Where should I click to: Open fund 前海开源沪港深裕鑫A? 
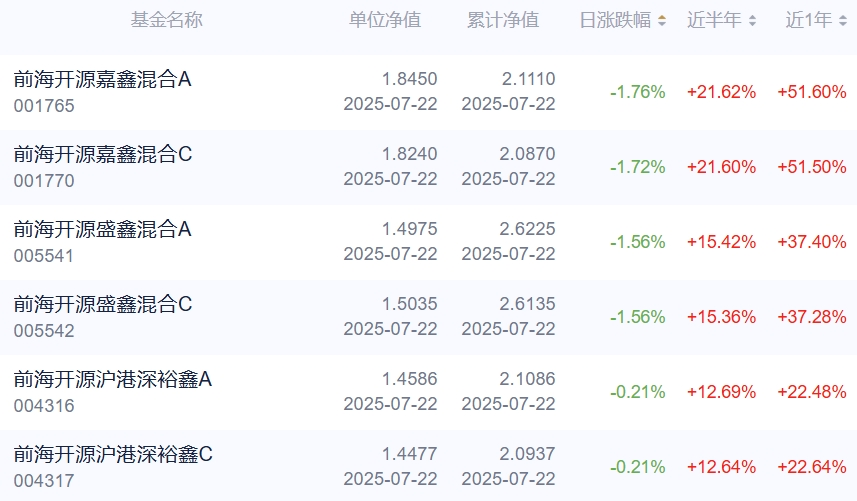113,379
